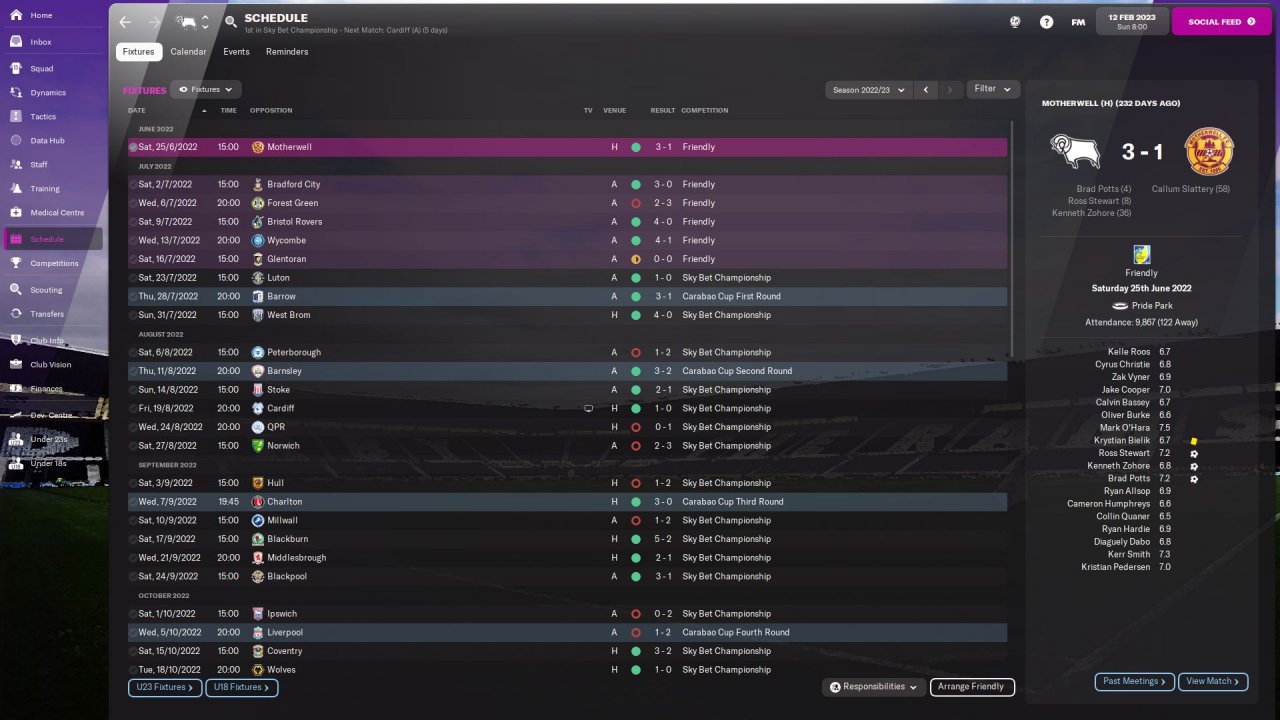
Task: Switch to the Calendar tab
Action: [x=188, y=52]
